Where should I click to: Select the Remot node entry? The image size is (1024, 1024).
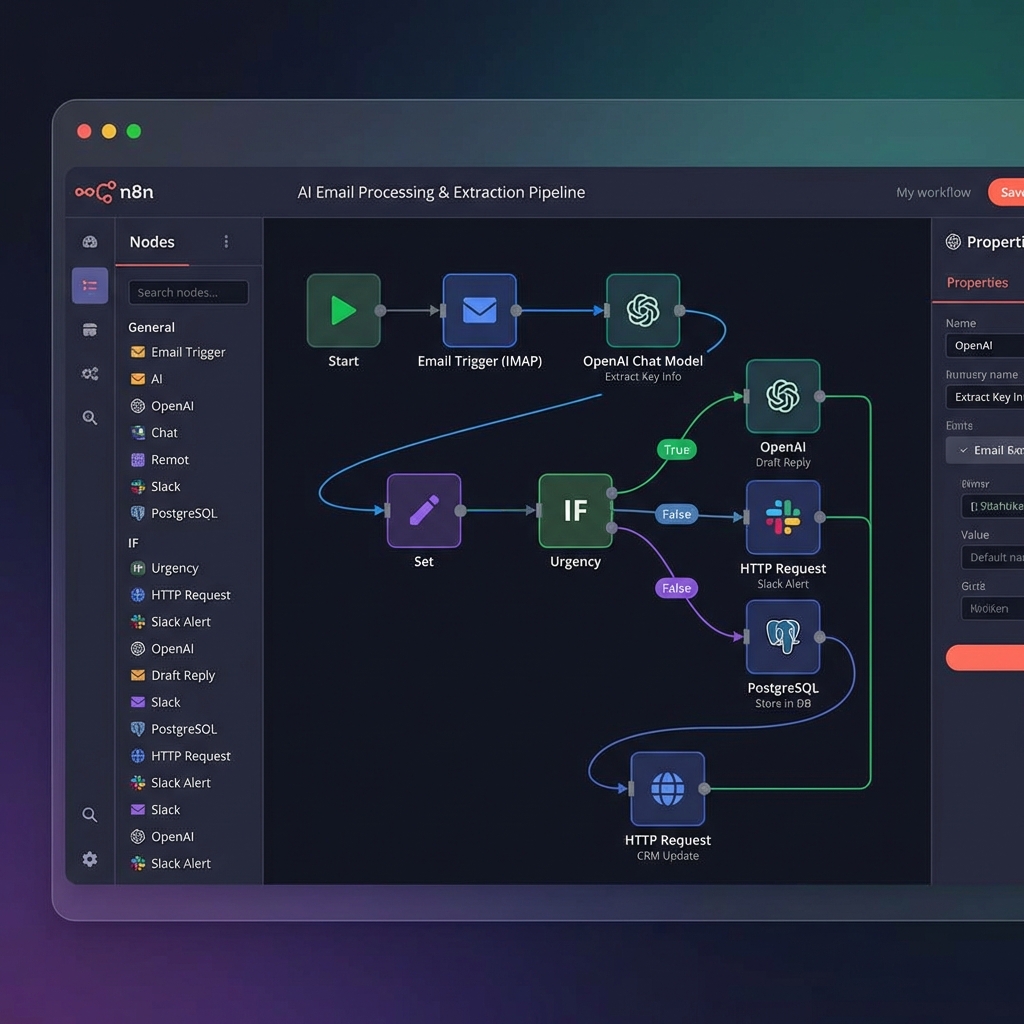pos(159,459)
